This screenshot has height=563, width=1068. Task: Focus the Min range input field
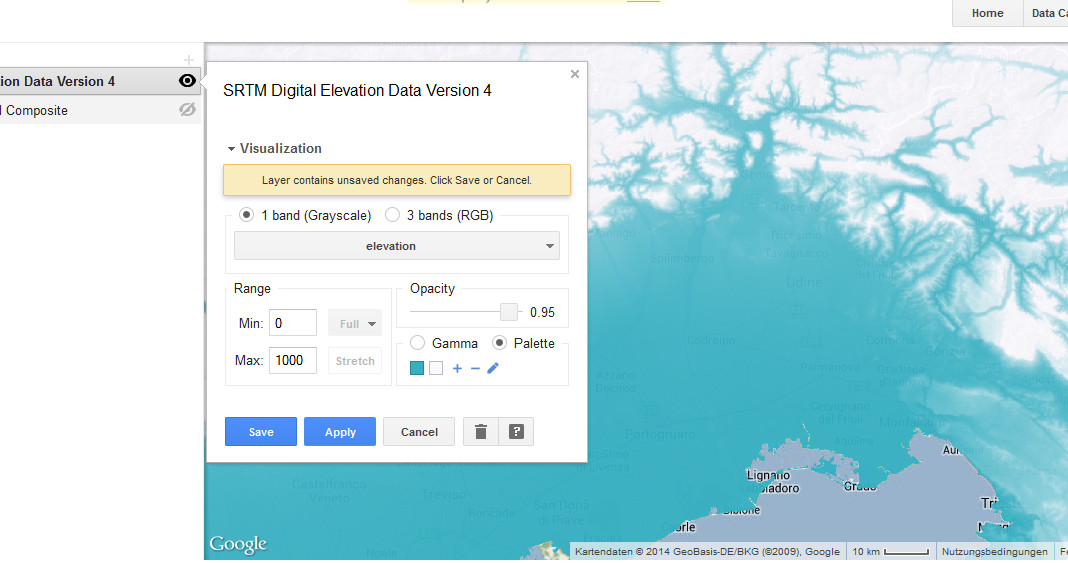pyautogui.click(x=293, y=323)
